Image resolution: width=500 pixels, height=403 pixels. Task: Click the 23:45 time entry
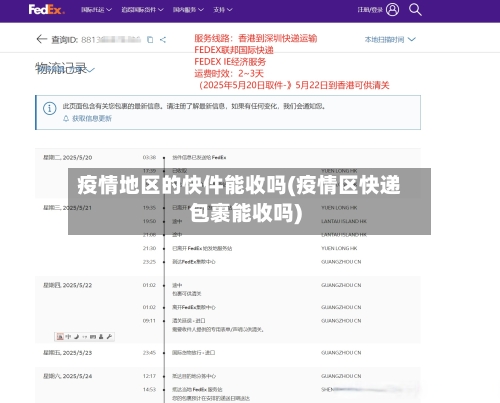[149, 352]
